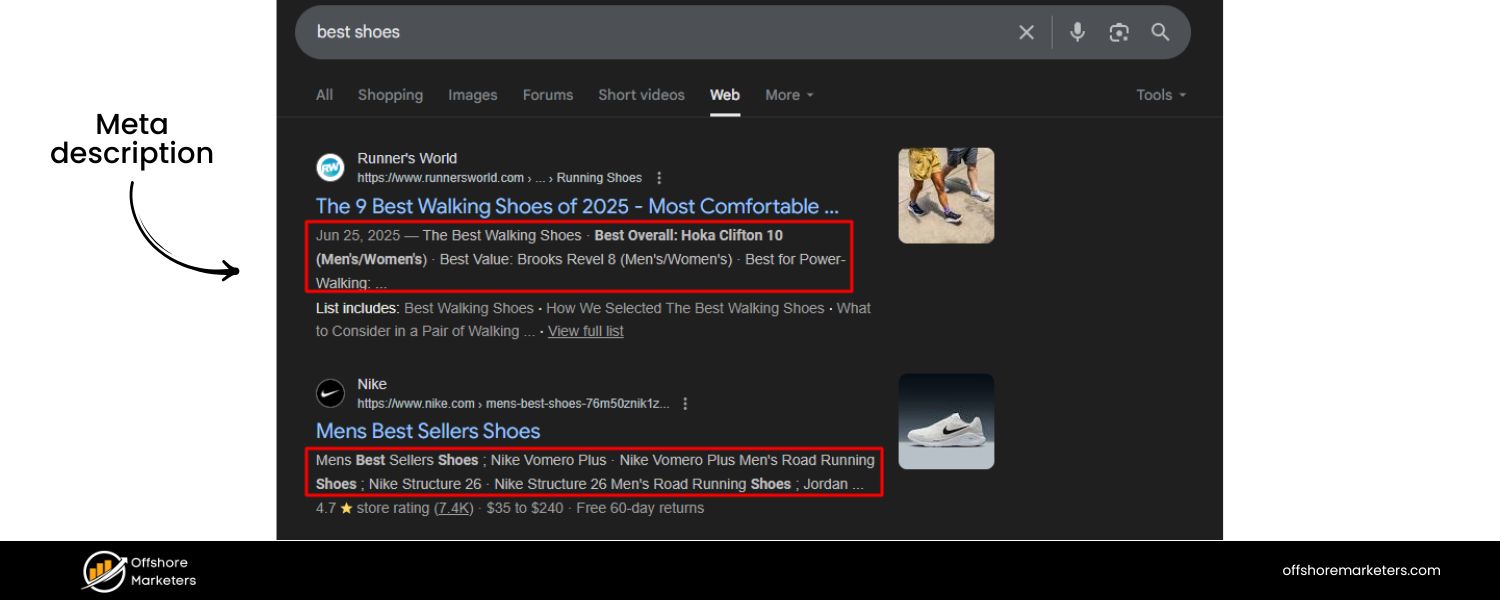Click the View full list link

(x=585, y=331)
